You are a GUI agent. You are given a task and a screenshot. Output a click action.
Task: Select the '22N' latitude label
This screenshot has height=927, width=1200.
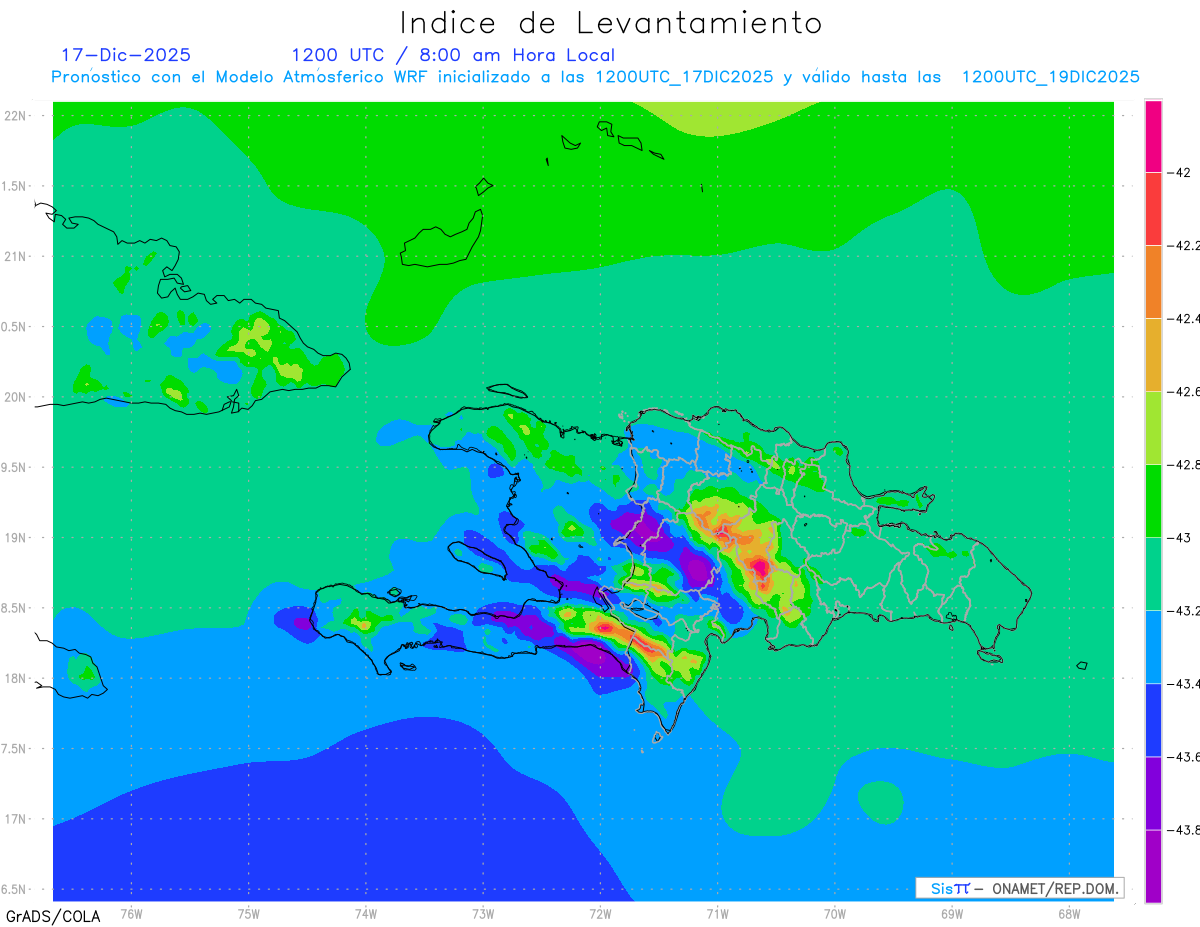17,115
